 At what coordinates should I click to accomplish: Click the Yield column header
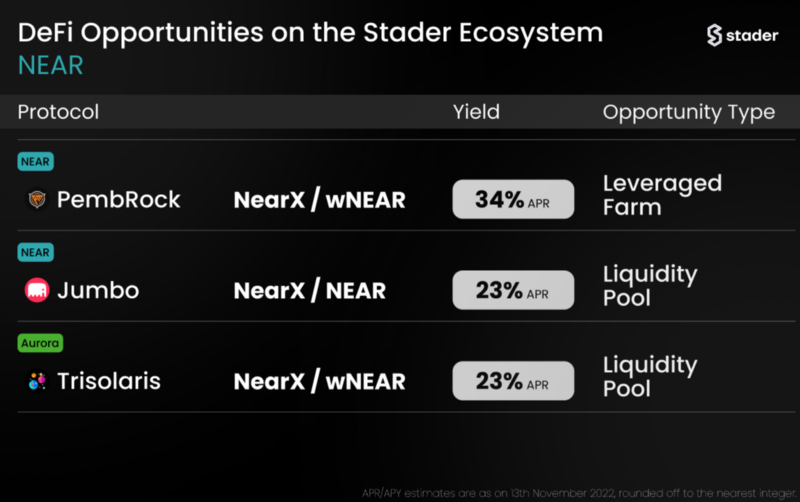(477, 112)
